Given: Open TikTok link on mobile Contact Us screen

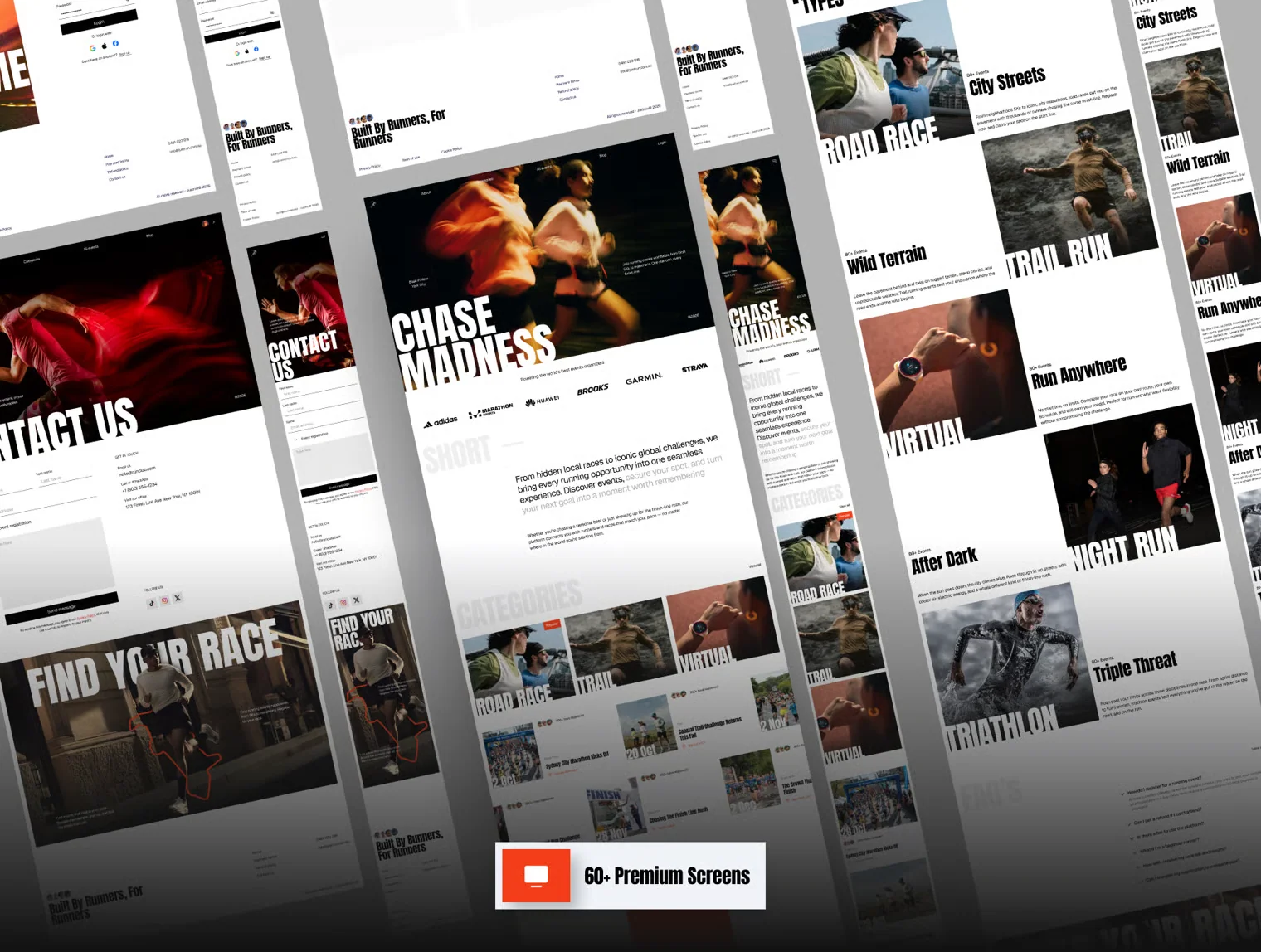Looking at the screenshot, I should [x=330, y=605].
